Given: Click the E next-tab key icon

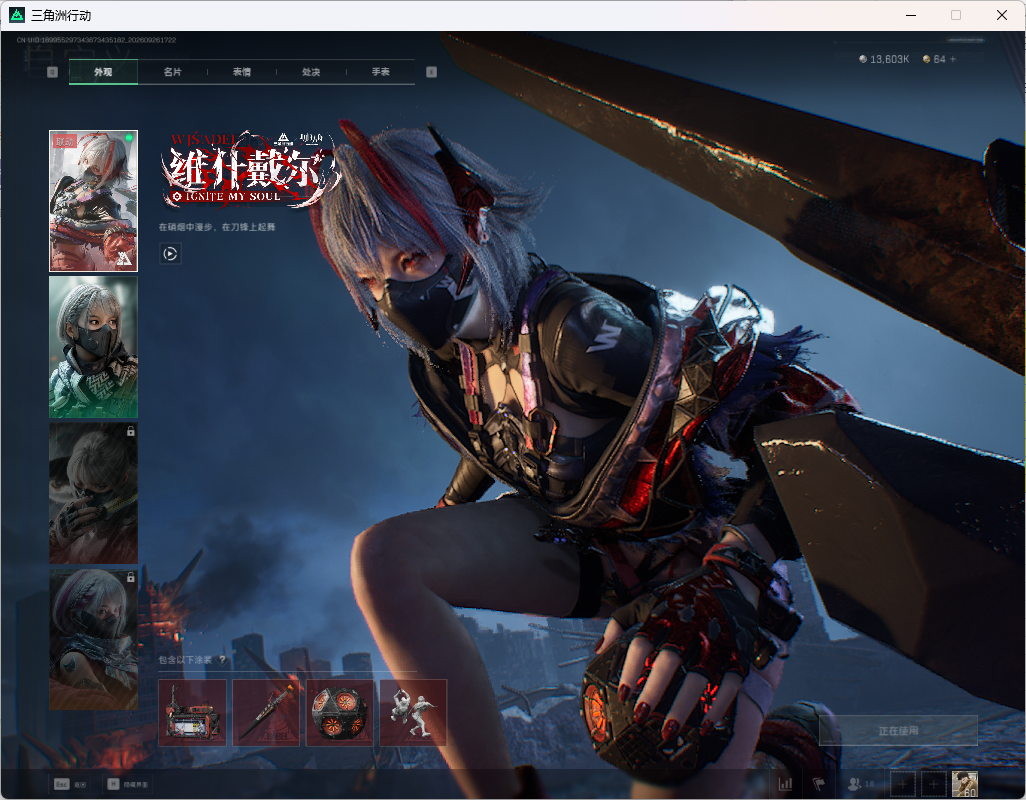Looking at the screenshot, I should (x=431, y=72).
